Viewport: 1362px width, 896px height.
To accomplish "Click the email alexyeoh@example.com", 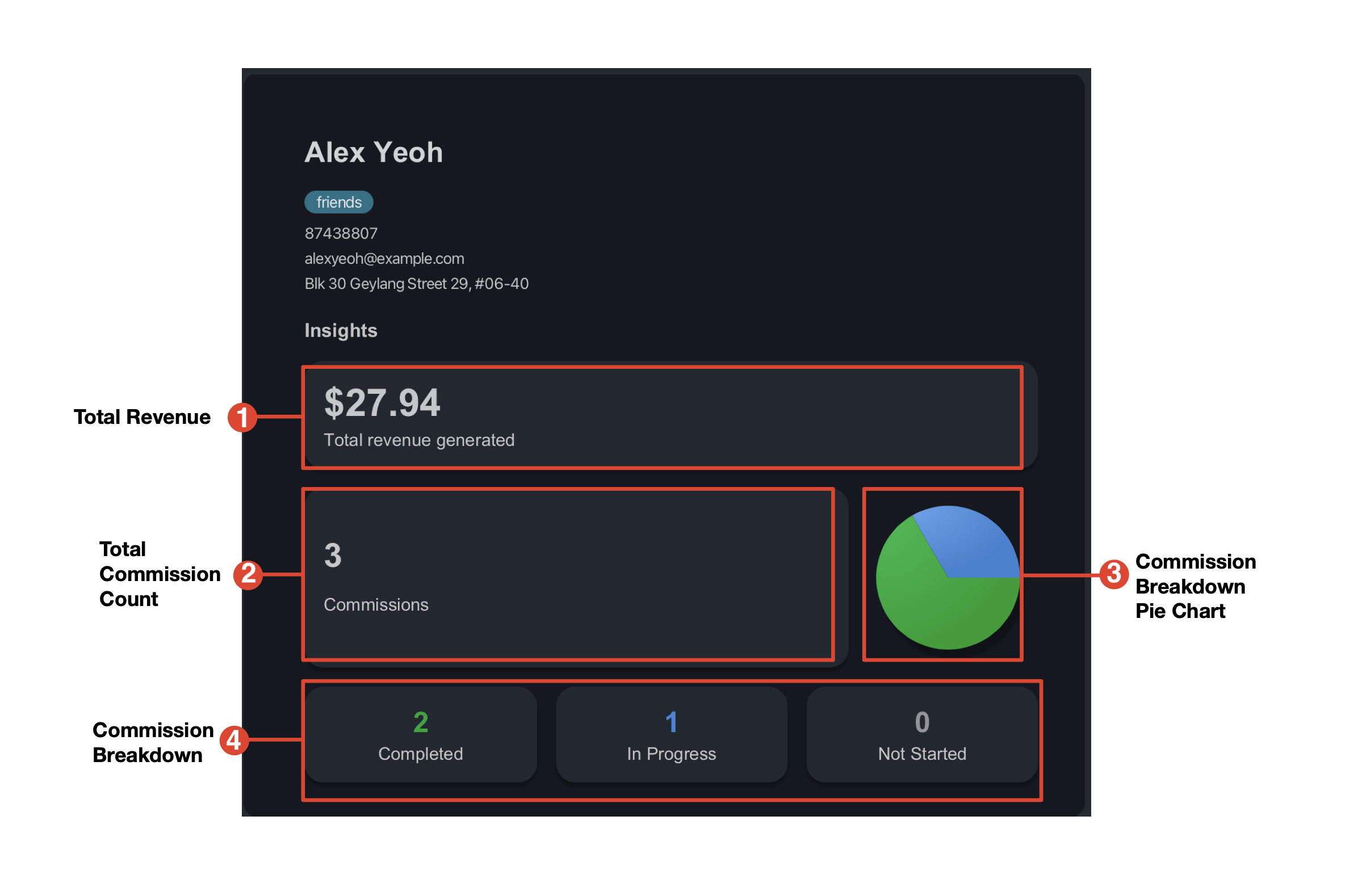I will pyautogui.click(x=384, y=259).
